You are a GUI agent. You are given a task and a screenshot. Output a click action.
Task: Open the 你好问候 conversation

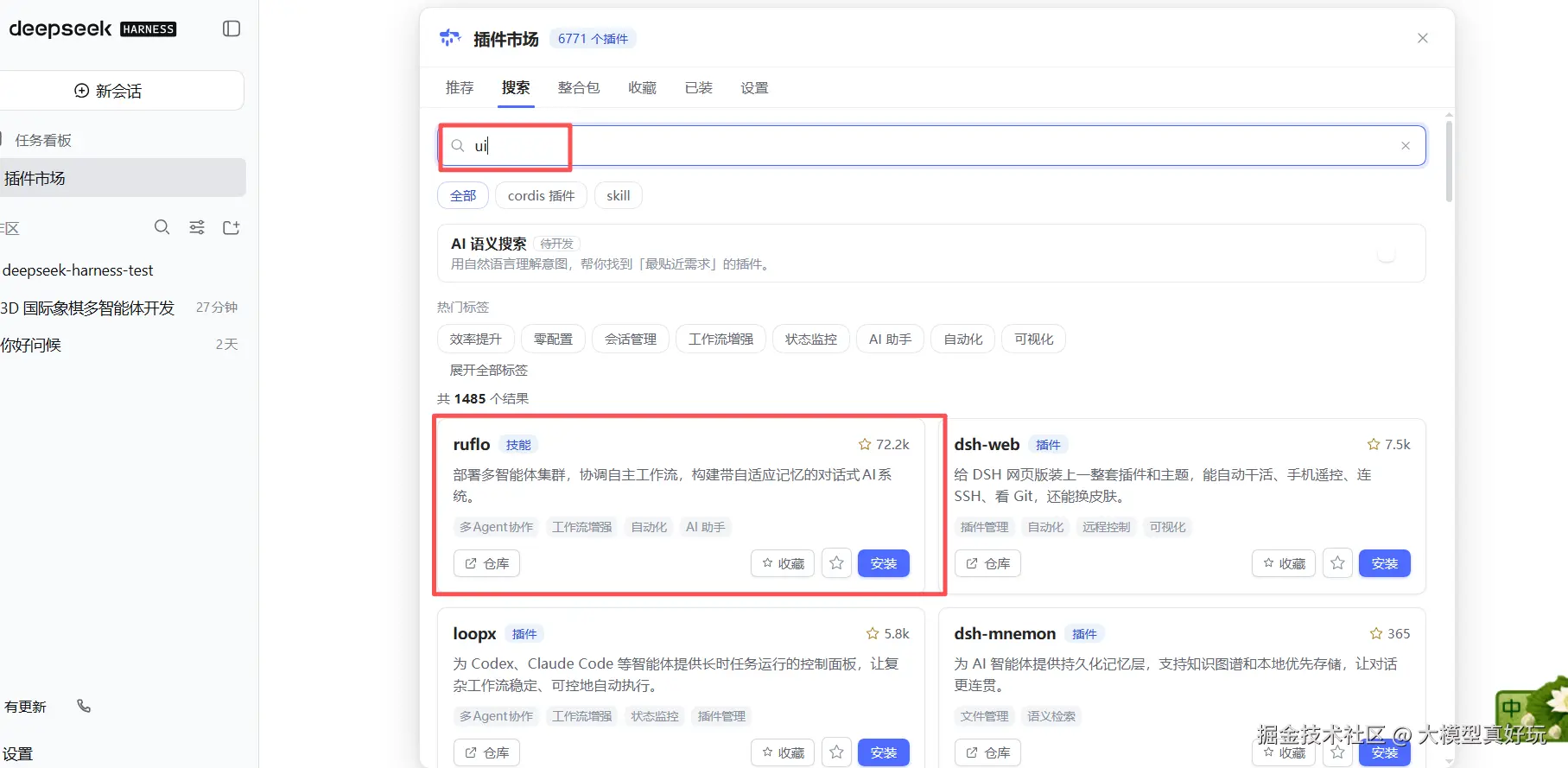pyautogui.click(x=119, y=345)
